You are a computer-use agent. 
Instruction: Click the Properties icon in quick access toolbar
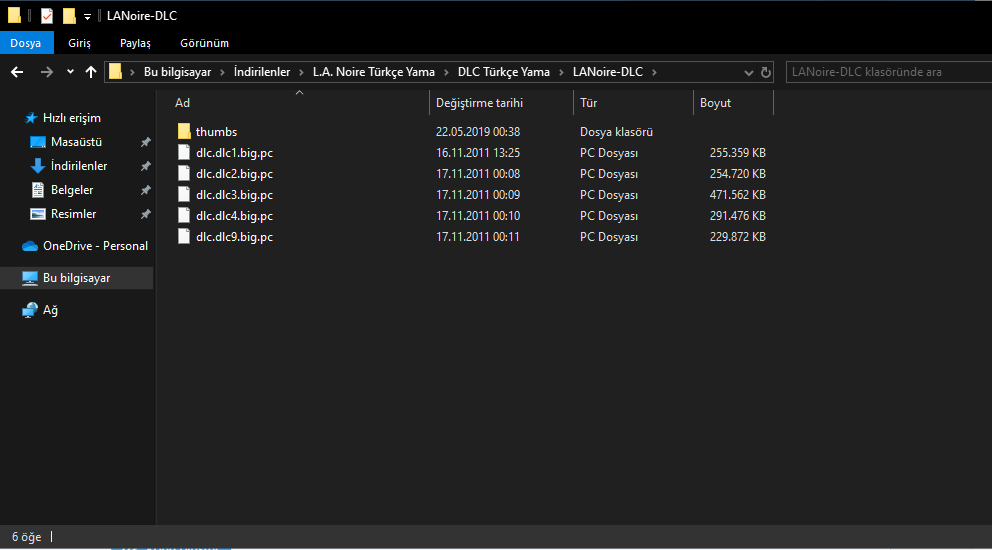(47, 16)
